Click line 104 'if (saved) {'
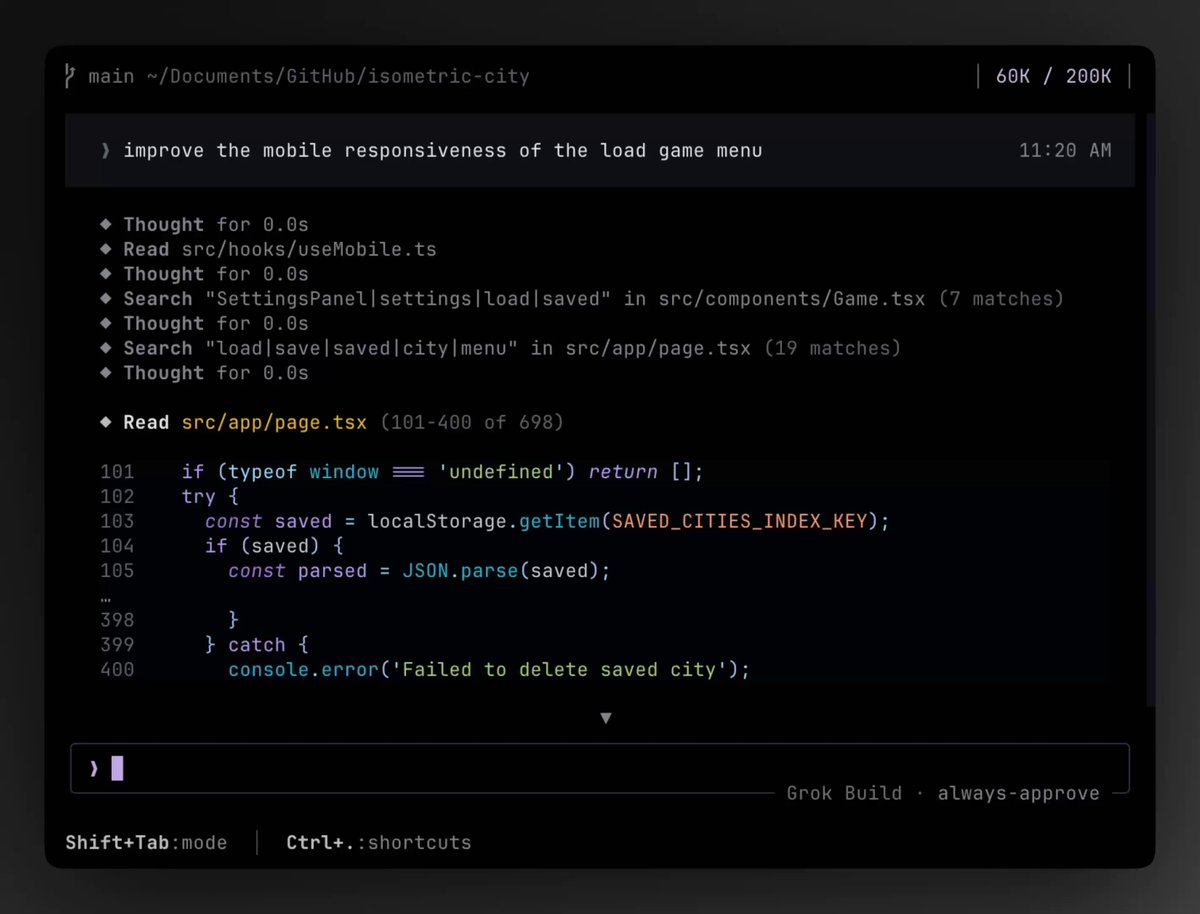Image resolution: width=1200 pixels, height=914 pixels. (274, 546)
